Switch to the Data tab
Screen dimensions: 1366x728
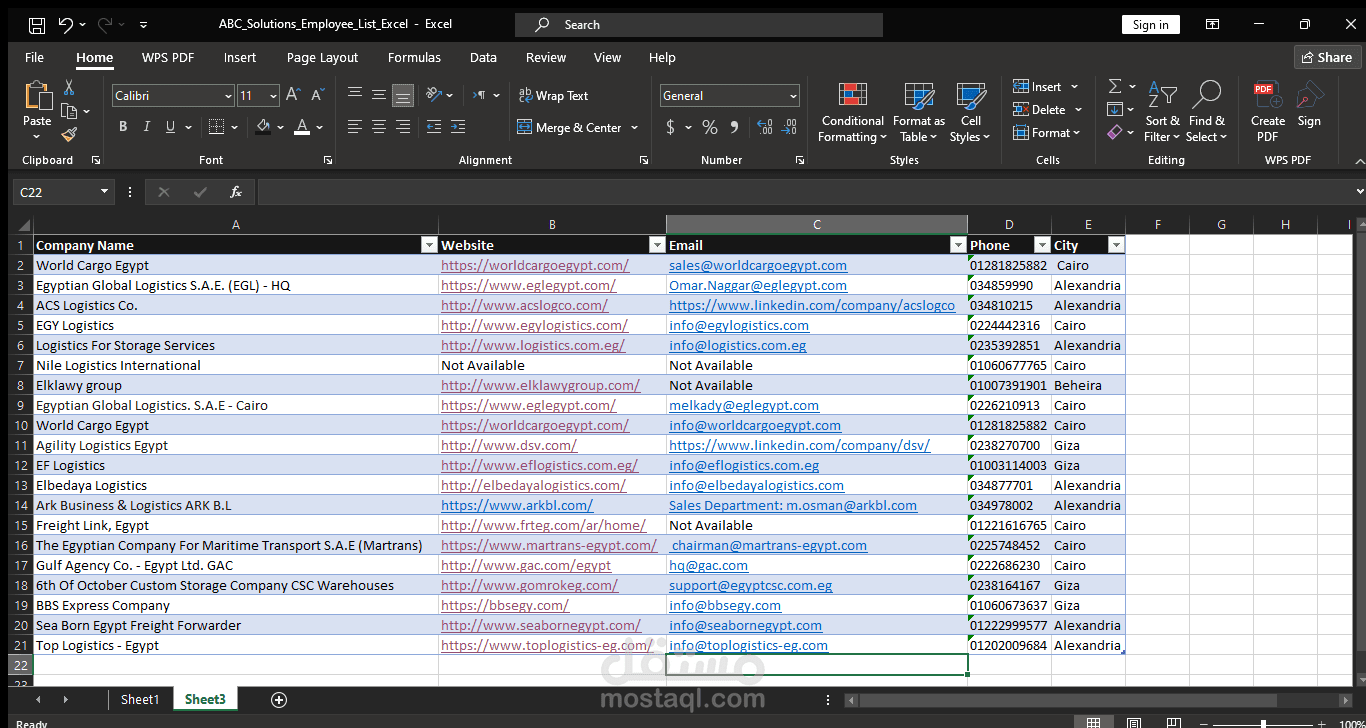(x=483, y=57)
